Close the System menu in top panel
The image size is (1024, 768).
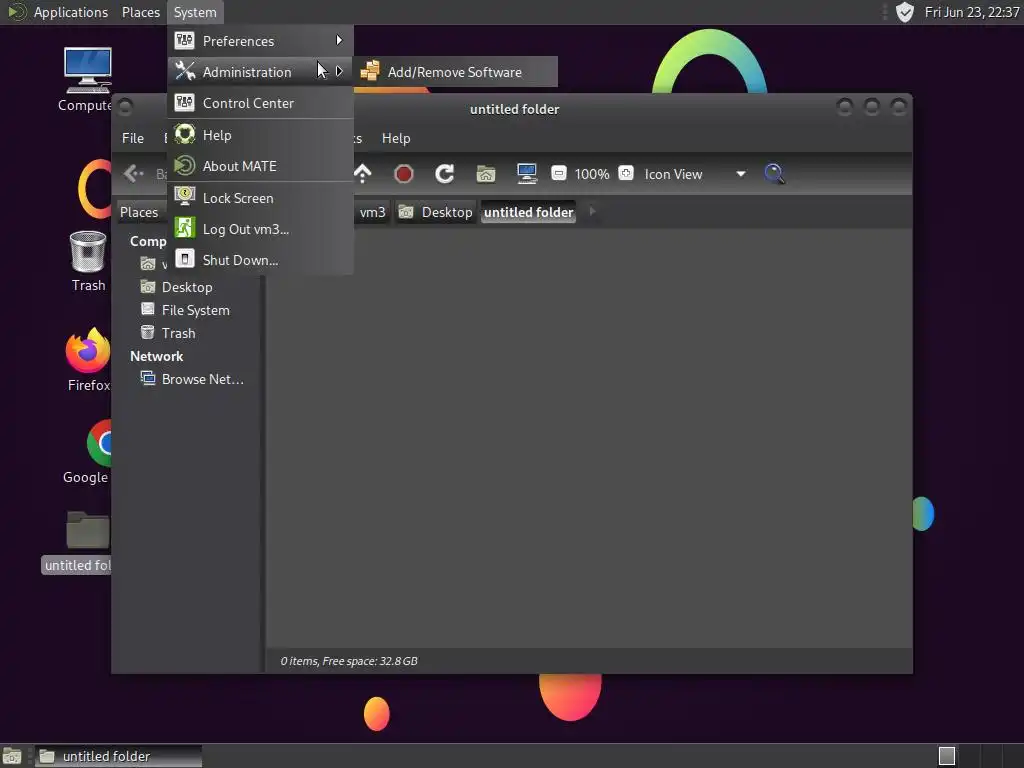195,12
